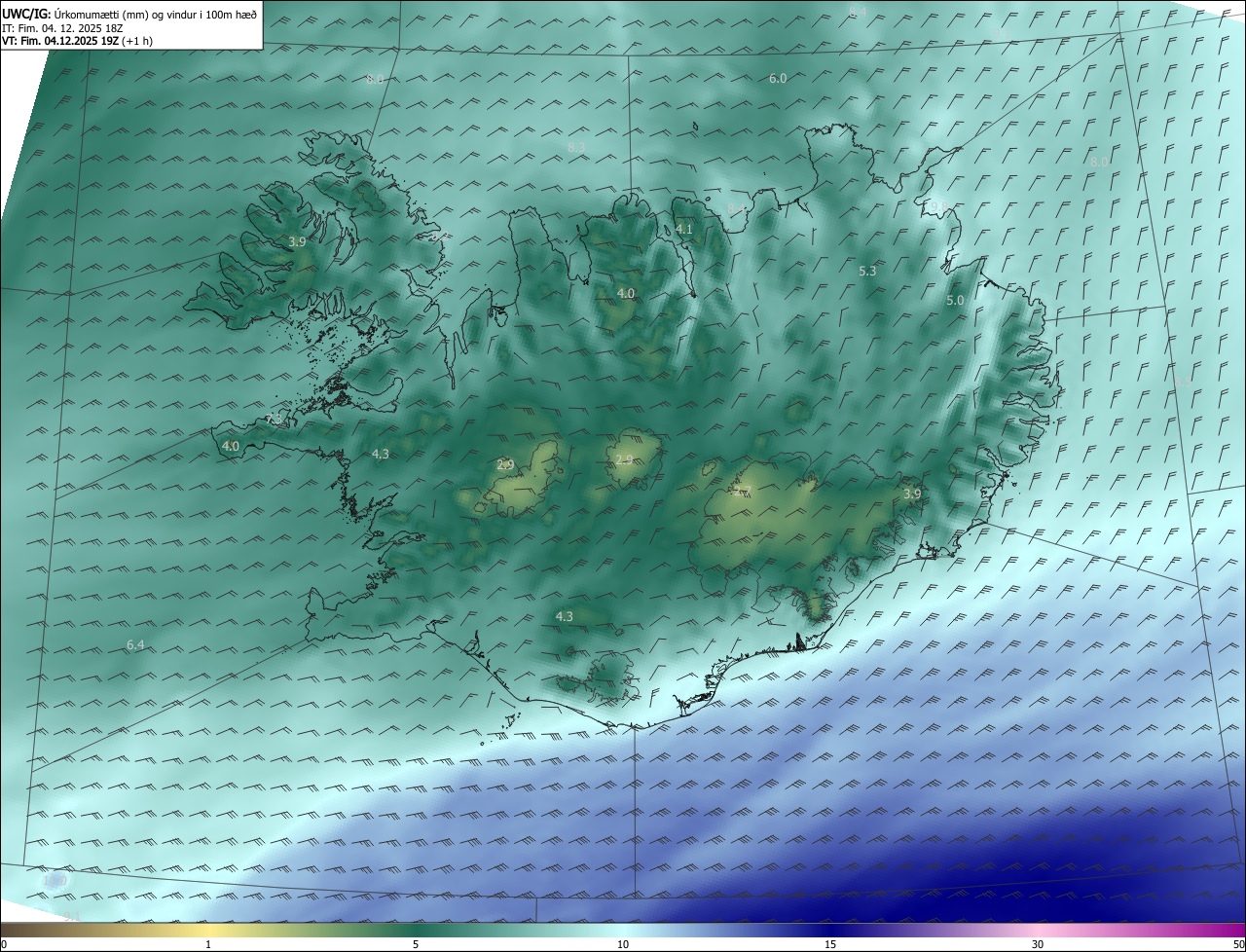Select the "IT: Fim. 04. 12. 2025 18Z" line
This screenshot has height=952, width=1246.
click(62, 28)
